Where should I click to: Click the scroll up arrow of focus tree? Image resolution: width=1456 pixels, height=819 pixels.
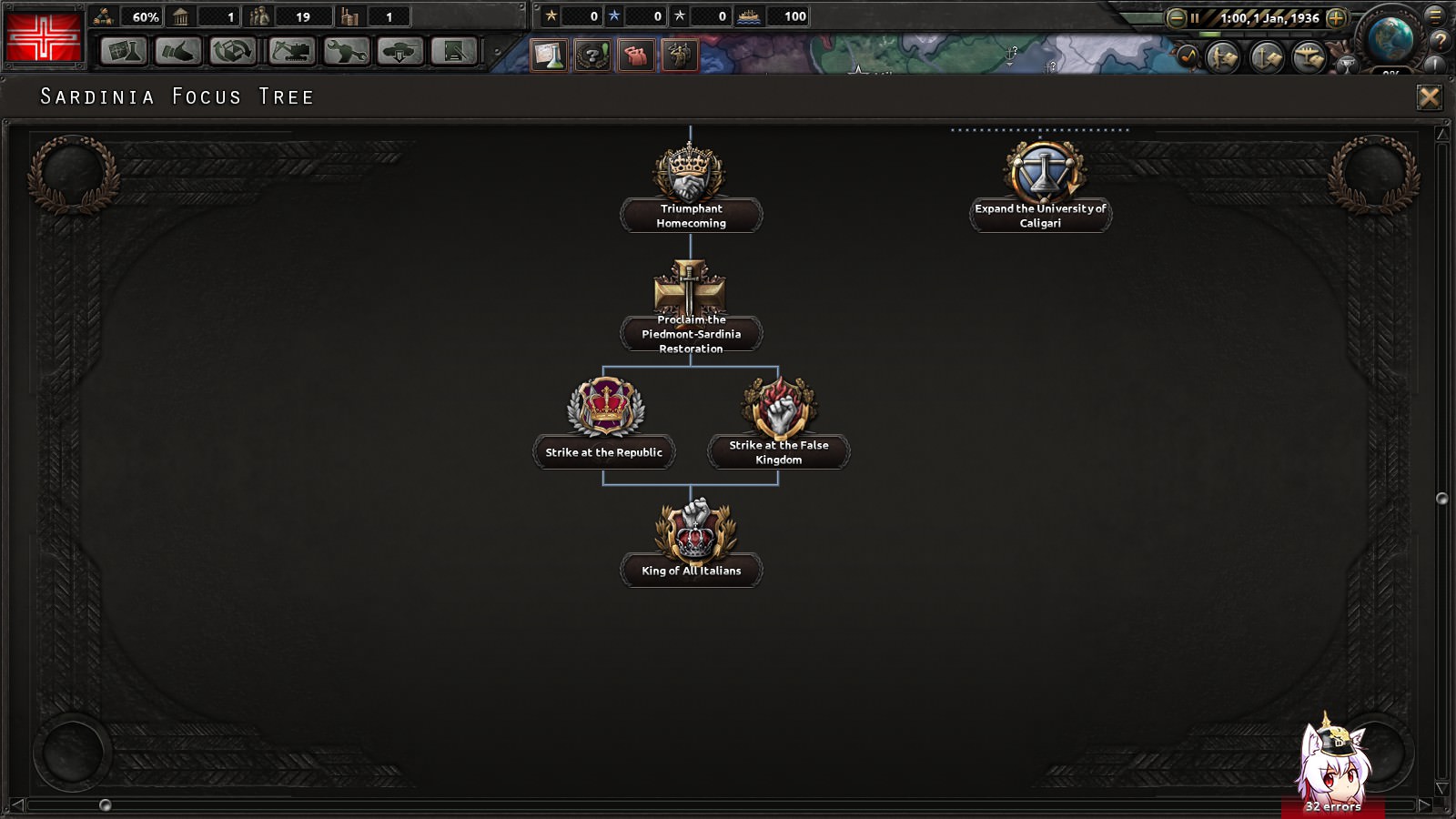[1441, 134]
